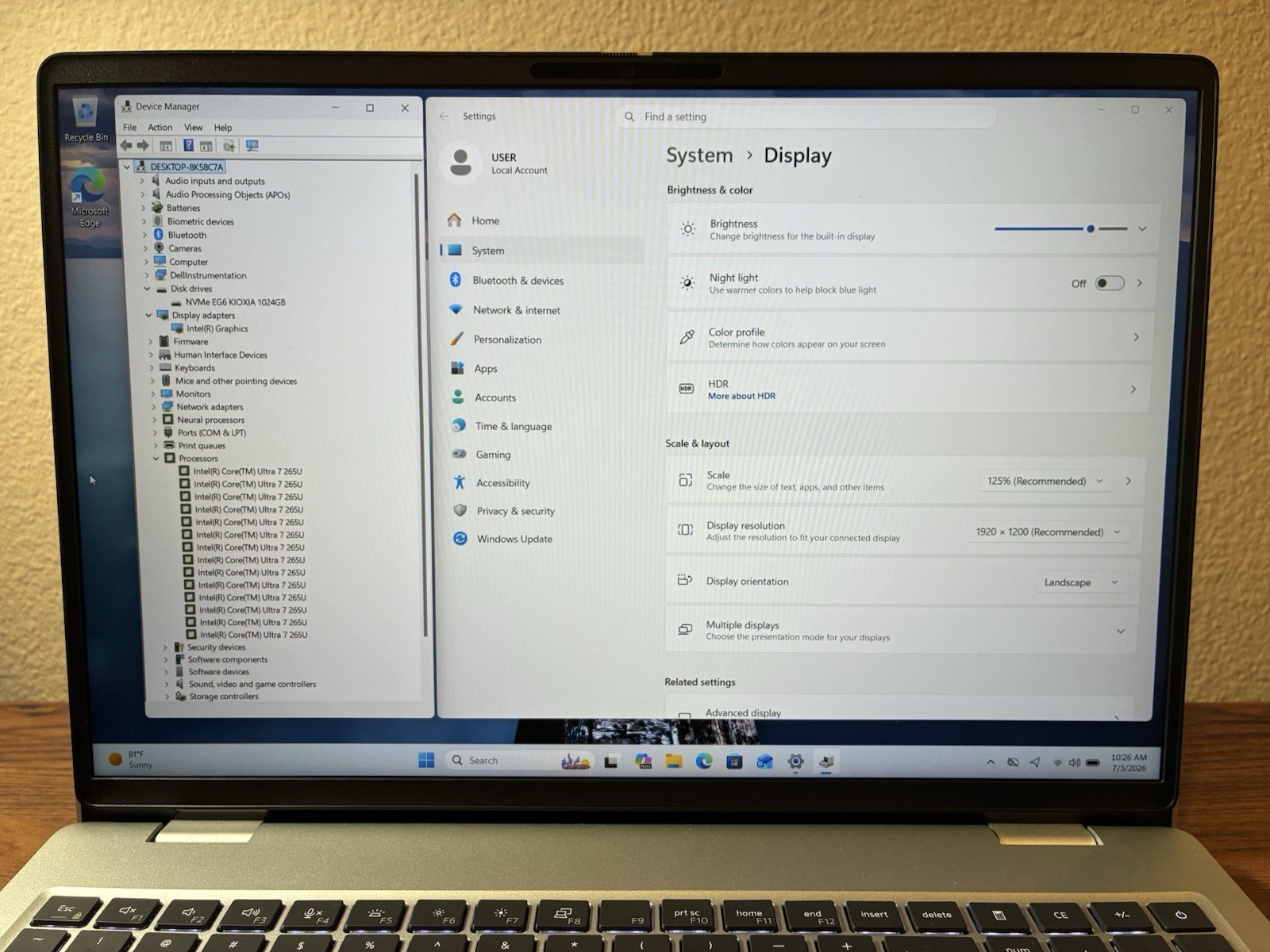This screenshot has height=952, width=1270.
Task: Open Copilot from the taskbar
Action: 643,762
